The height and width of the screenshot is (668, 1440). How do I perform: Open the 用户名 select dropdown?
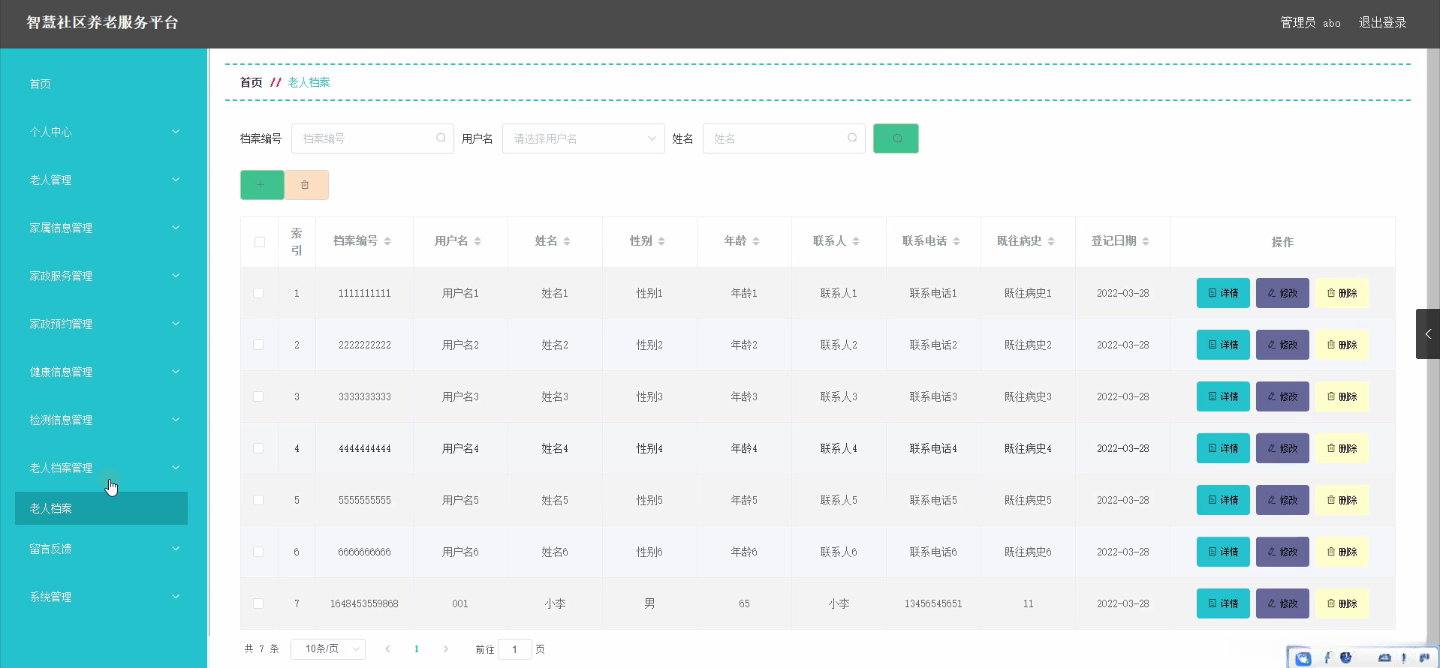pos(583,139)
